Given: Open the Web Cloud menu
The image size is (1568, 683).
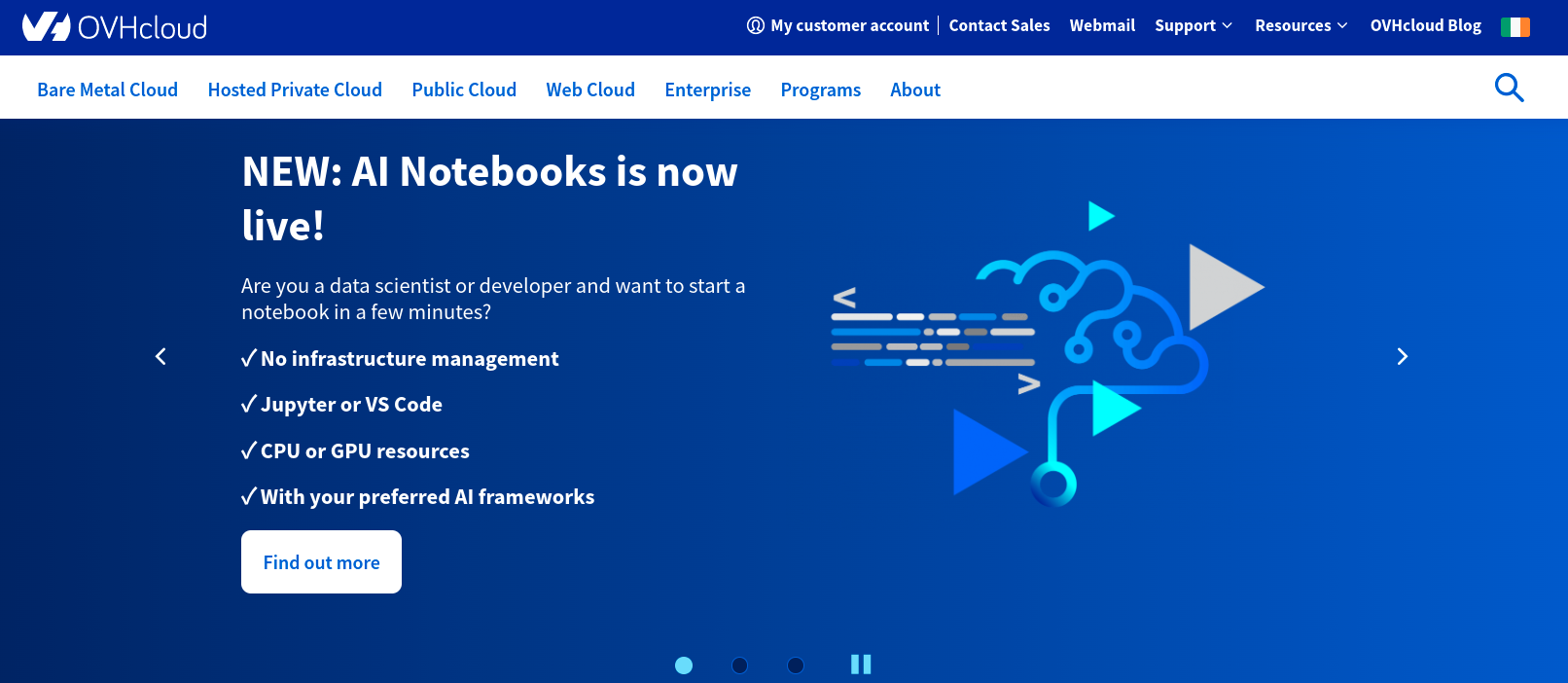Looking at the screenshot, I should tap(590, 90).
